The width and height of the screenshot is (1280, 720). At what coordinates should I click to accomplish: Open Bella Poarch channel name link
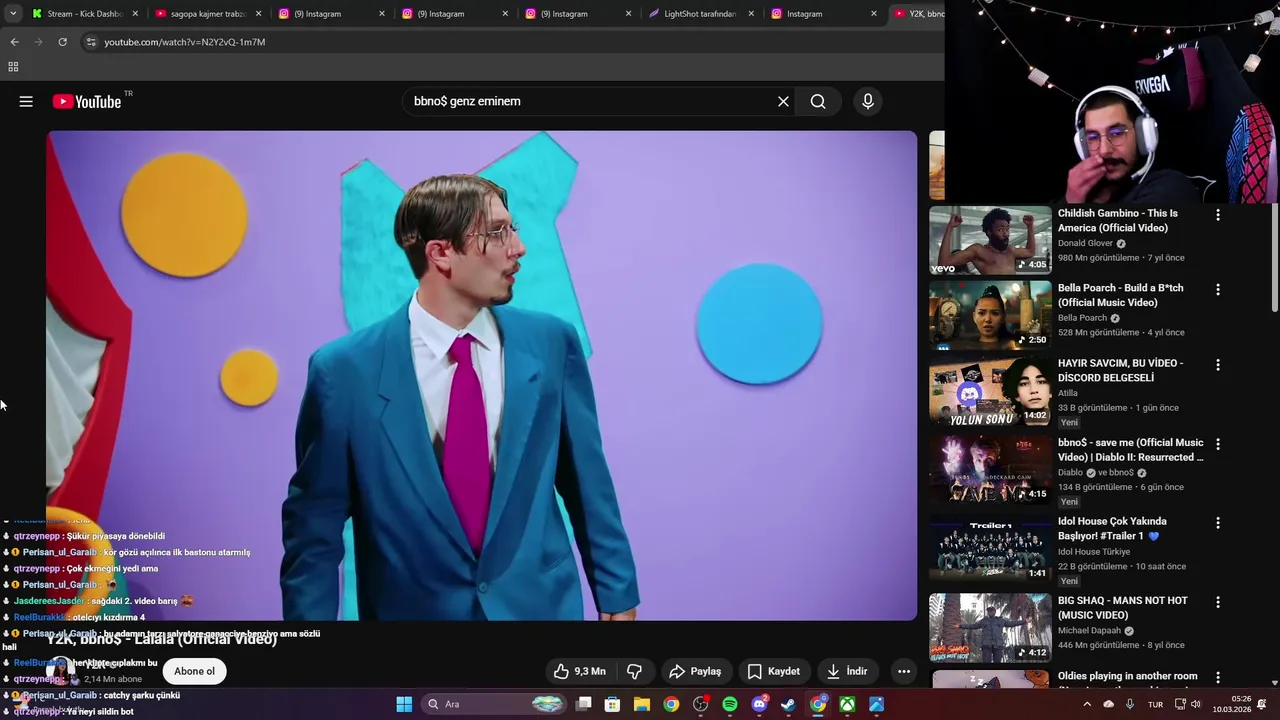tap(1082, 318)
